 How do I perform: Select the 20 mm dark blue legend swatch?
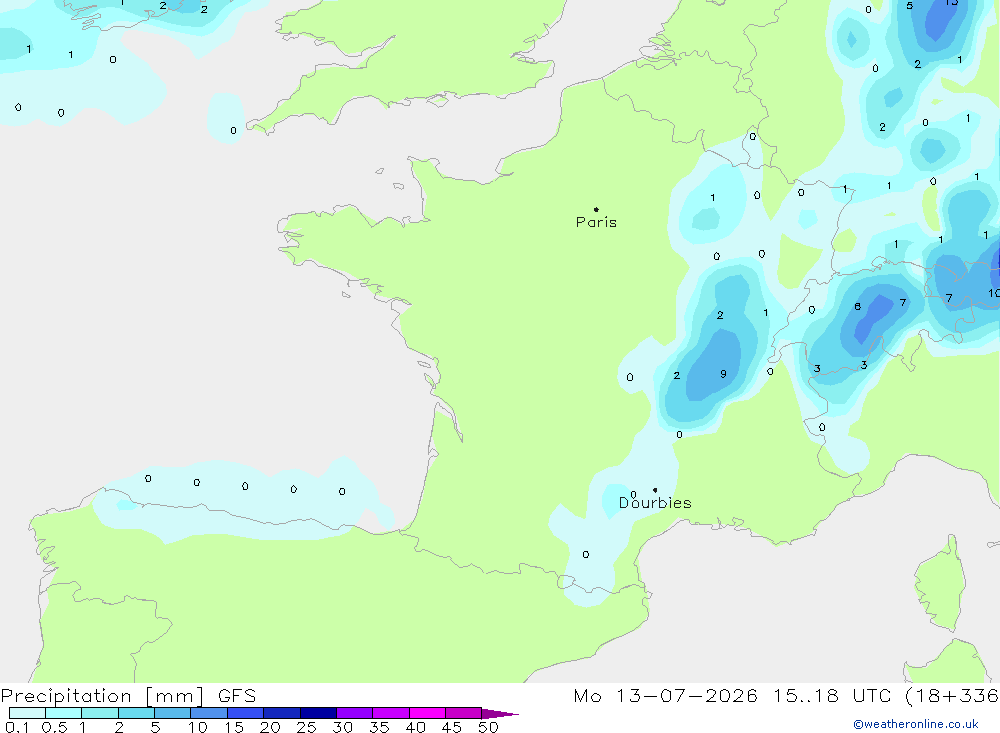click(281, 713)
